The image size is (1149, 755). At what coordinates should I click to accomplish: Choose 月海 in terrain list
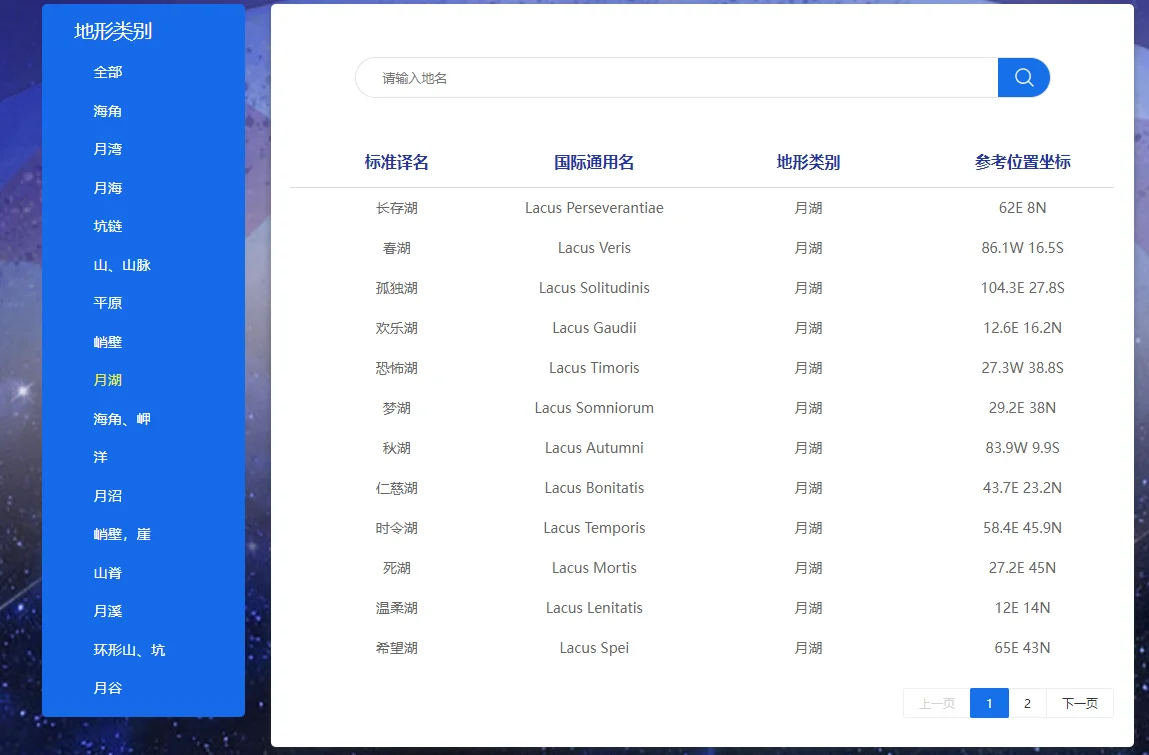point(108,188)
